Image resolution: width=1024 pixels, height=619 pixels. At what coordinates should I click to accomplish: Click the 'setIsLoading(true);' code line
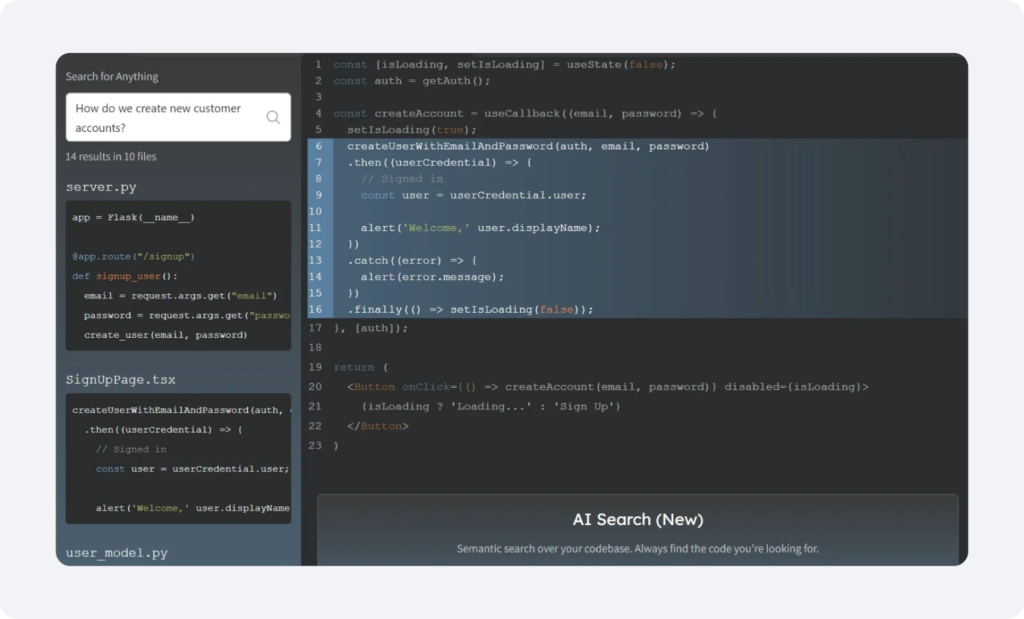pos(411,130)
